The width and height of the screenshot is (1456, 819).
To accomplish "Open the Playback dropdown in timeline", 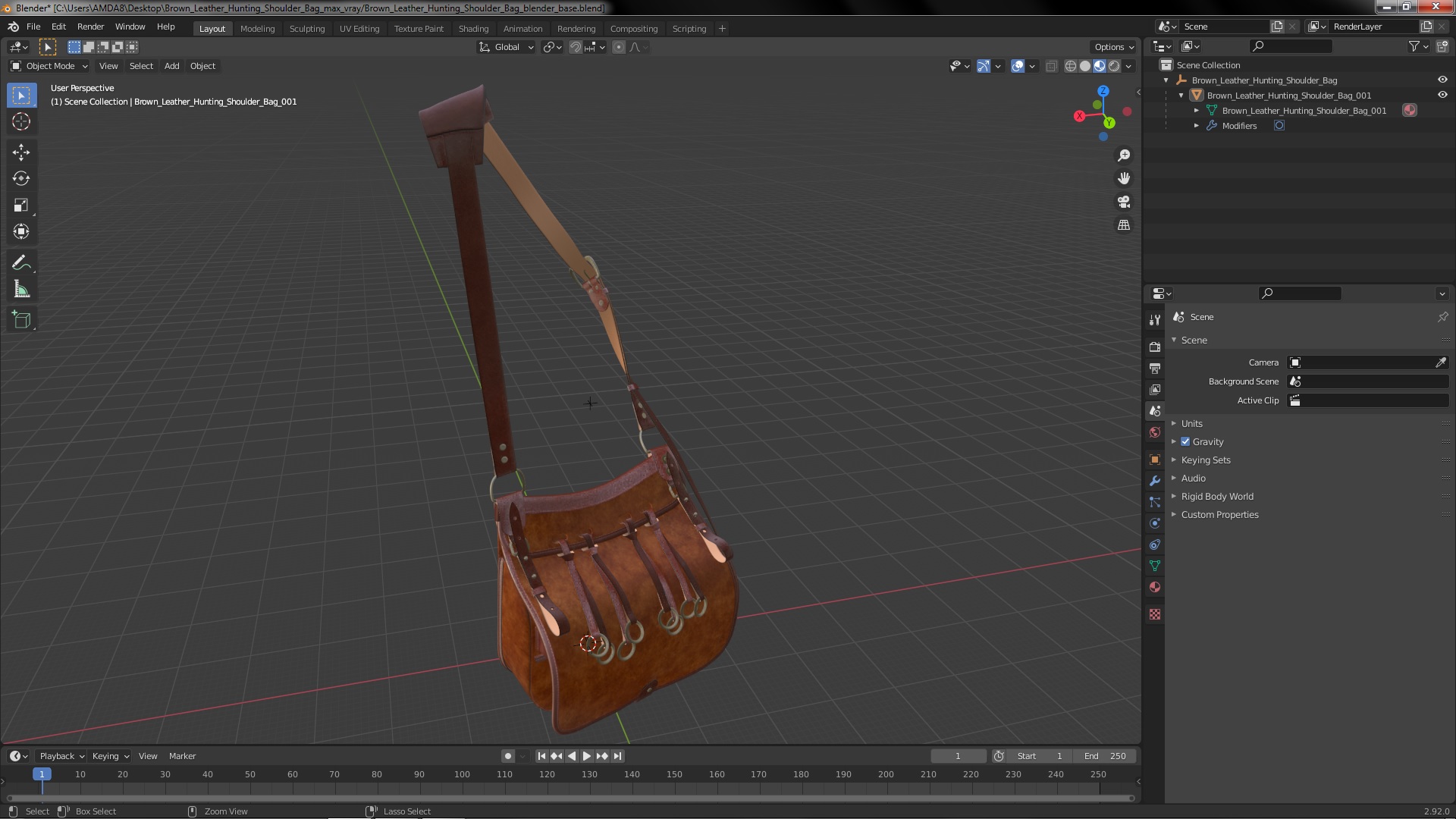I will 61,756.
